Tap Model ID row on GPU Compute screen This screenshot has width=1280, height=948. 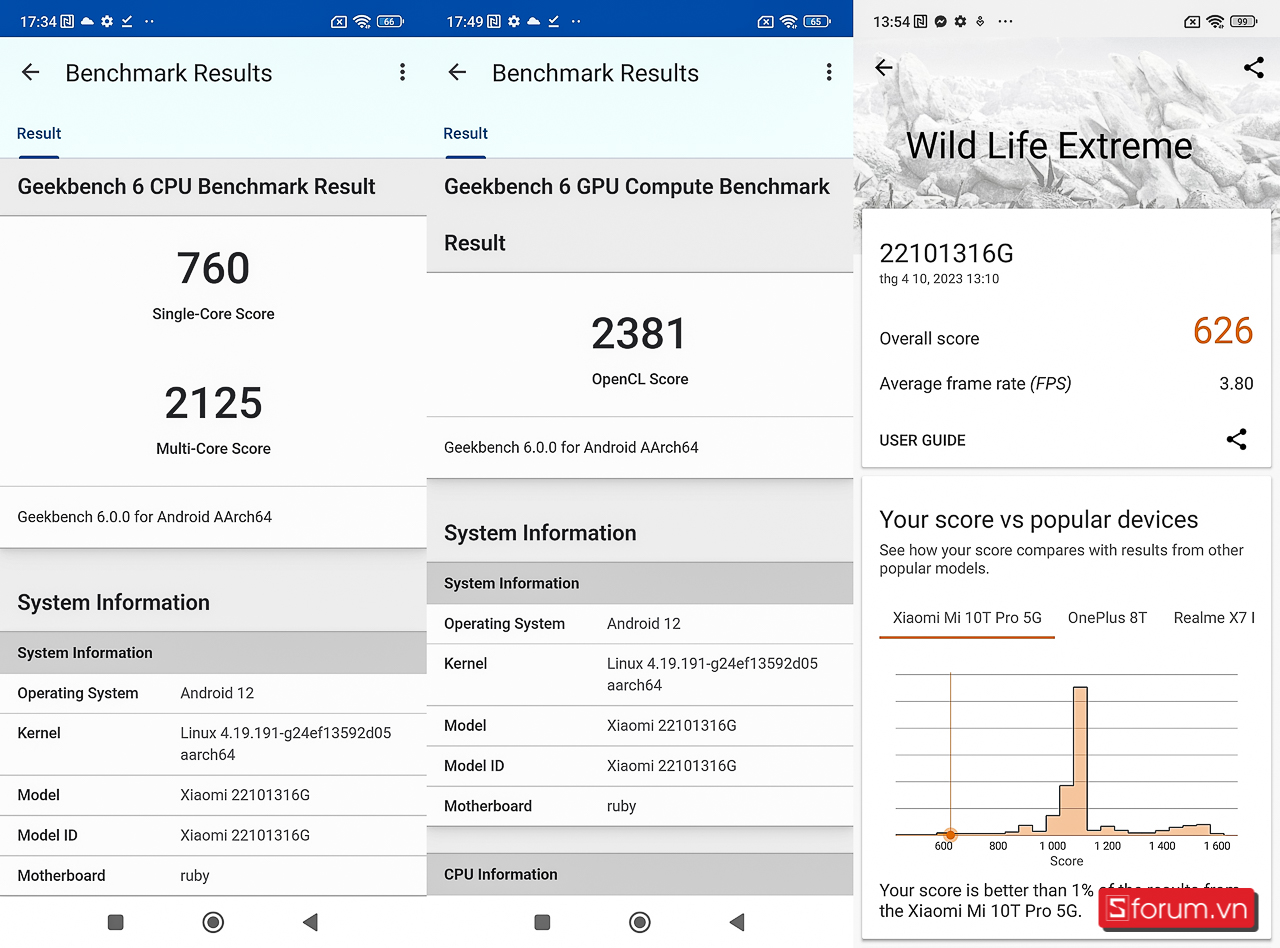(x=640, y=766)
